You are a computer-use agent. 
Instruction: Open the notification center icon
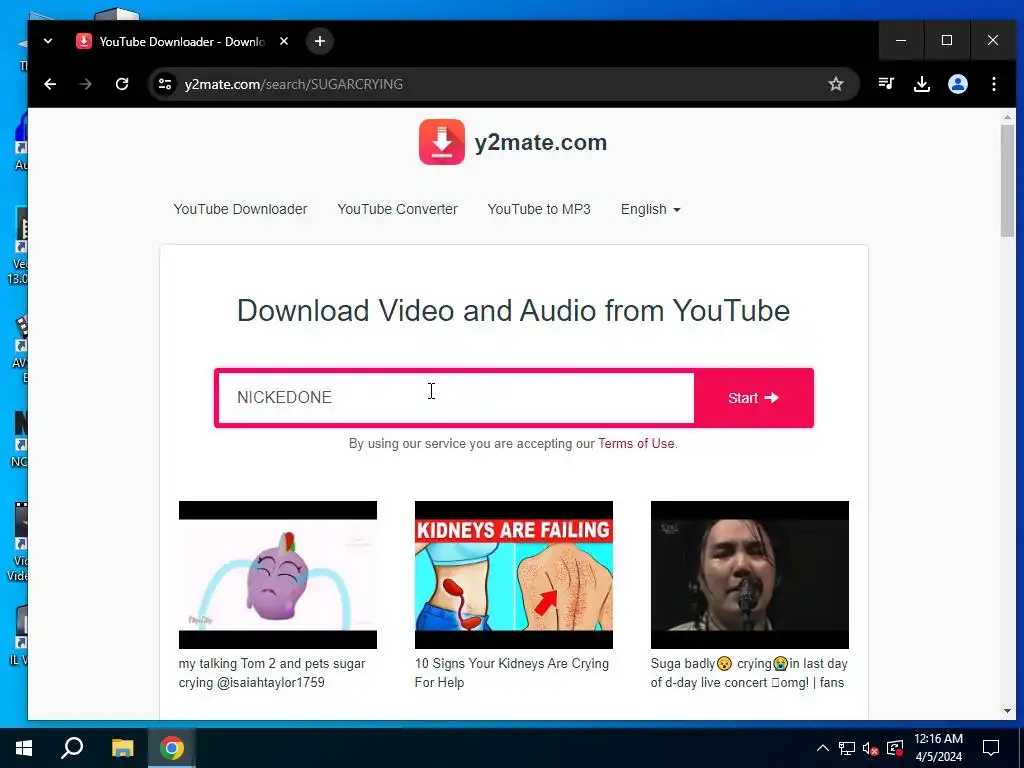point(991,748)
